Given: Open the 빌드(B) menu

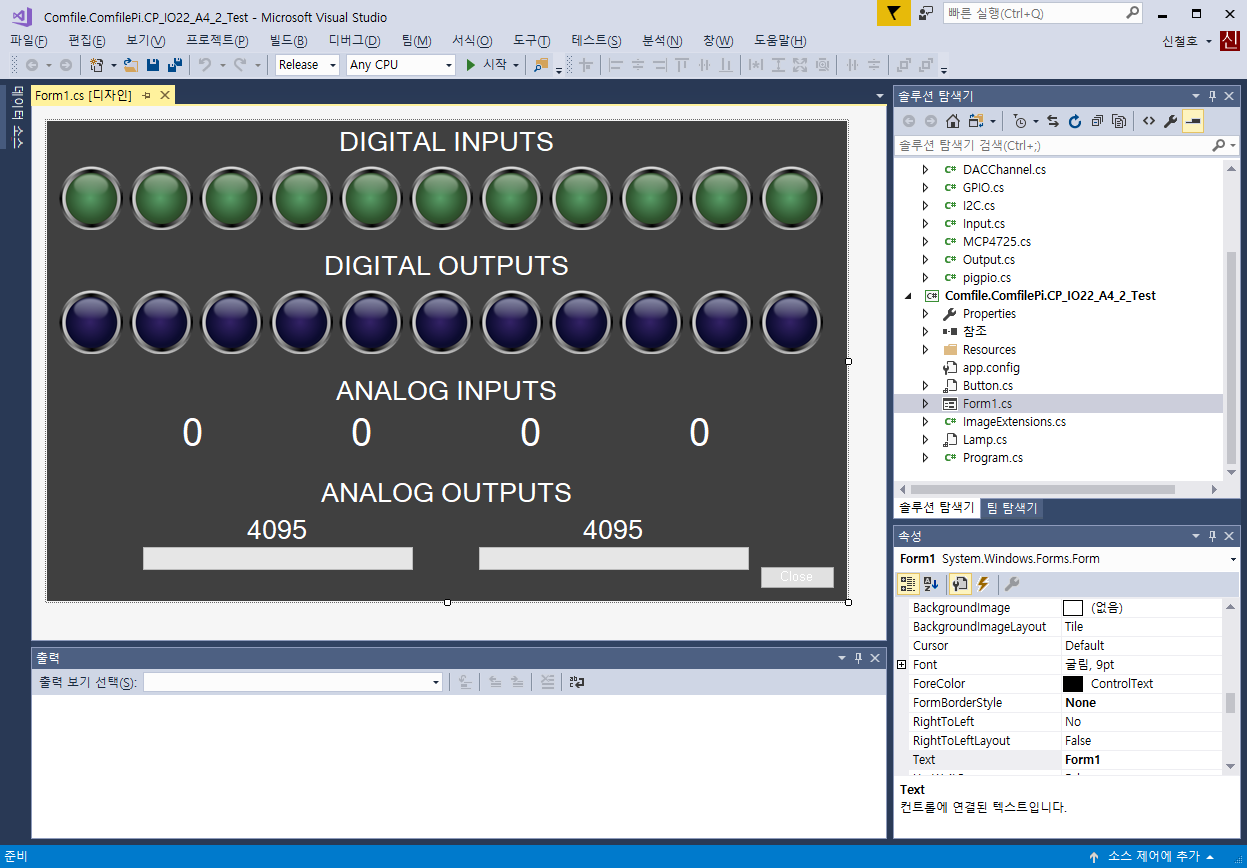Looking at the screenshot, I should (288, 41).
